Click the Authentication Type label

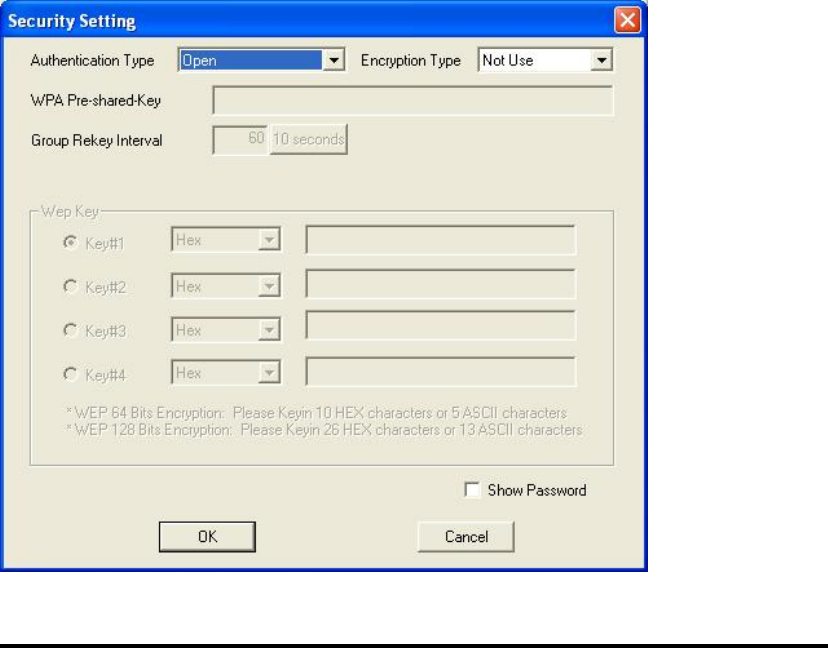click(x=92, y=61)
